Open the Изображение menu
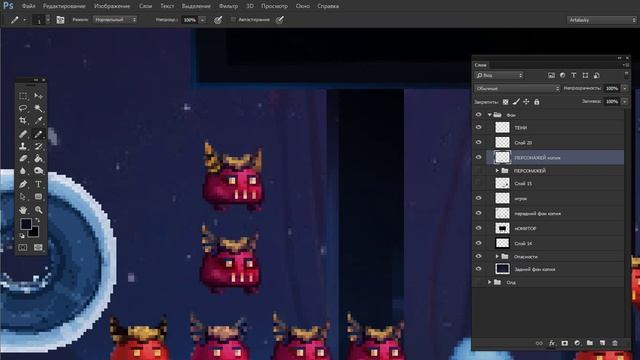640x360 pixels. [x=112, y=6]
